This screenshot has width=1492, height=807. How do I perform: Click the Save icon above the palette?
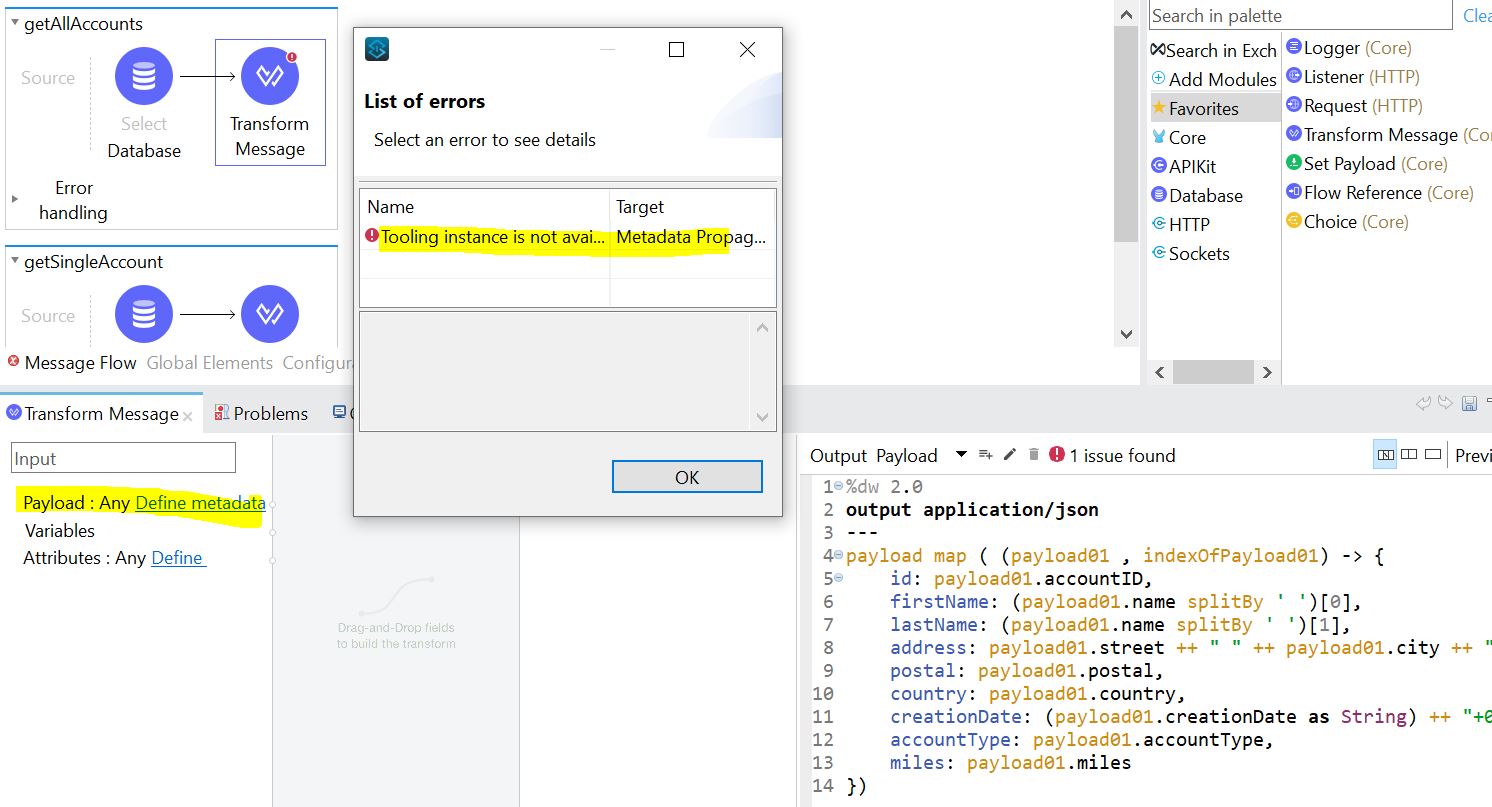pyautogui.click(x=1469, y=403)
